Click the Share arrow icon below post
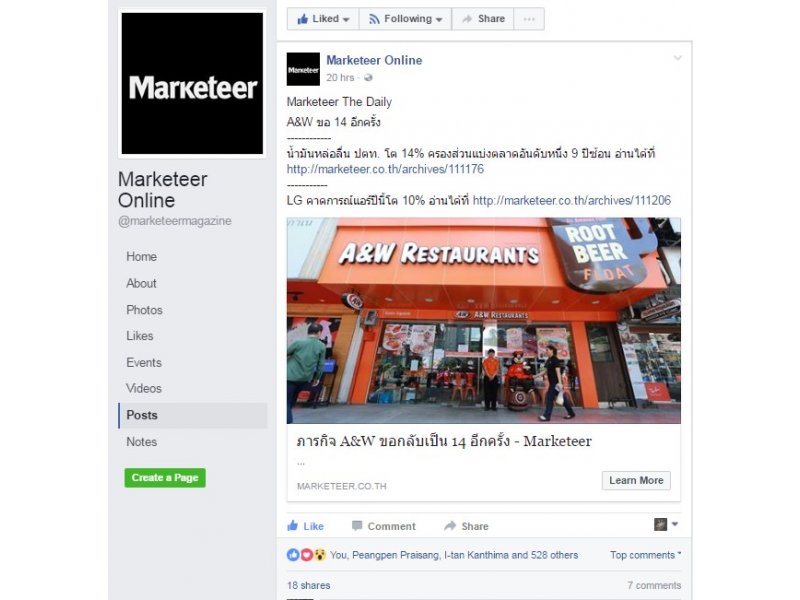 tap(450, 526)
